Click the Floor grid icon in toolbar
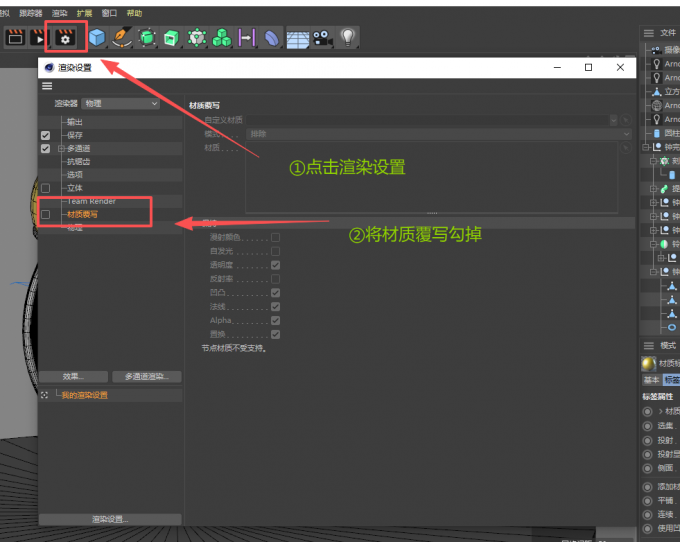The height and width of the screenshot is (542, 680). coord(298,38)
